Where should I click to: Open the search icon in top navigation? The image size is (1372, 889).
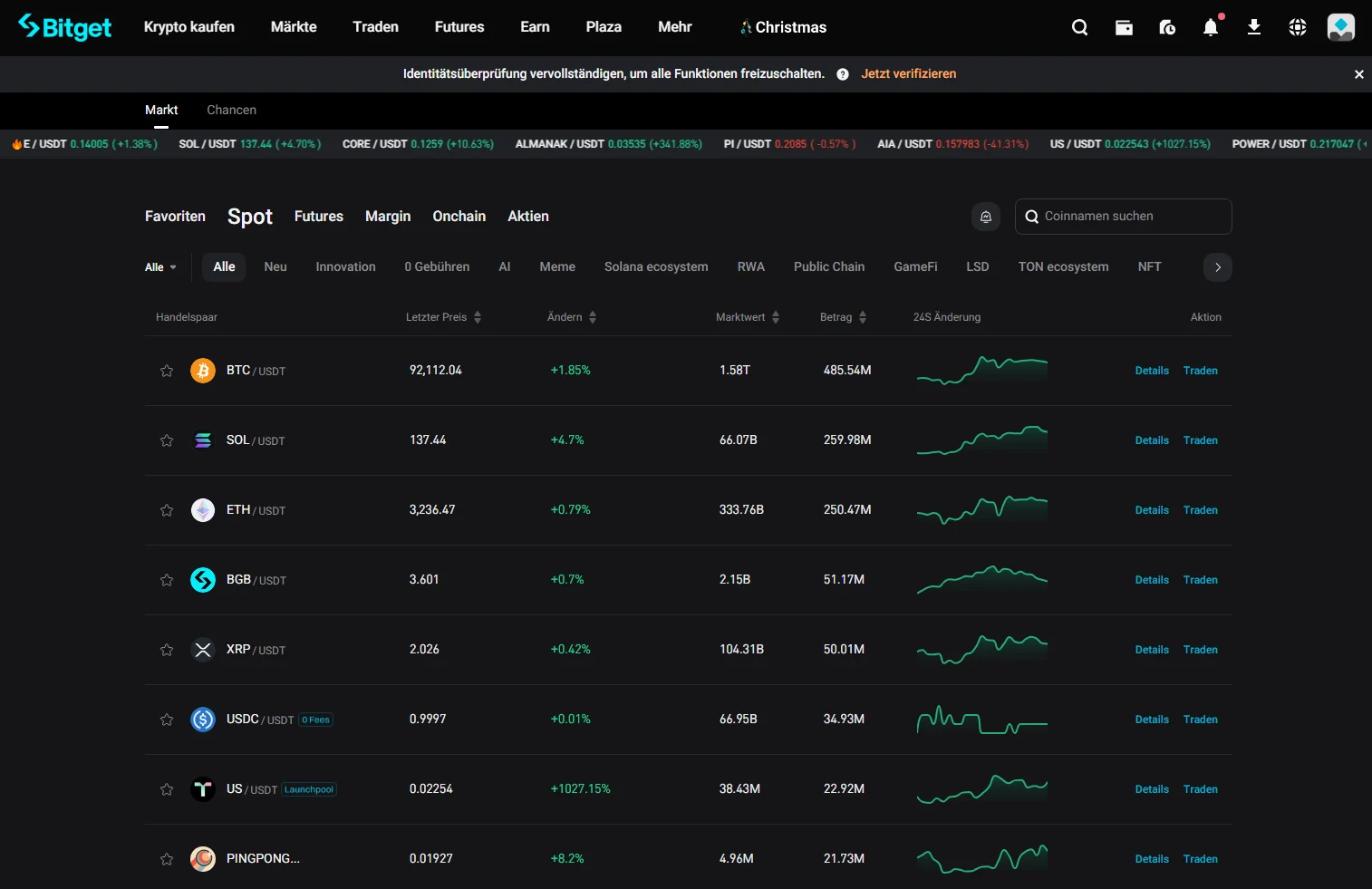click(1079, 27)
